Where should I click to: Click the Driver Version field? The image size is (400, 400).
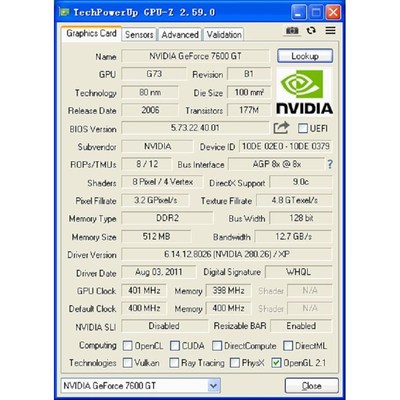[x=227, y=254]
